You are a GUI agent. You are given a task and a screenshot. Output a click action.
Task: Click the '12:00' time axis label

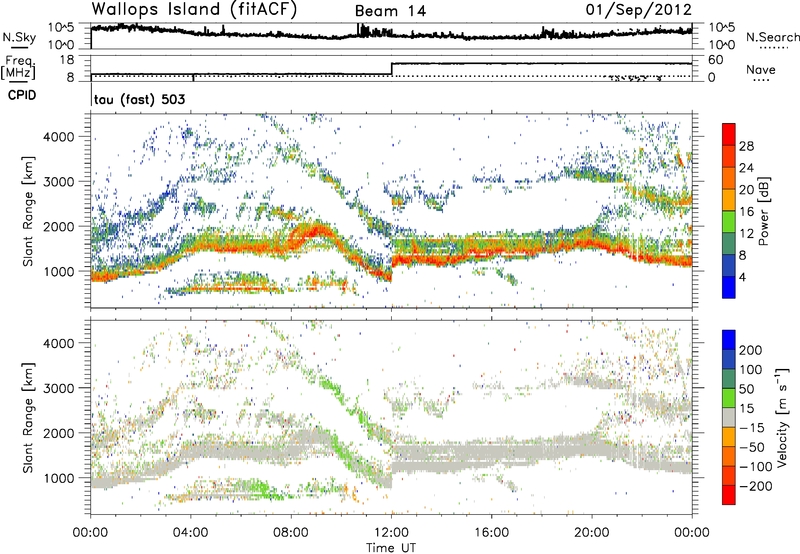[392, 533]
